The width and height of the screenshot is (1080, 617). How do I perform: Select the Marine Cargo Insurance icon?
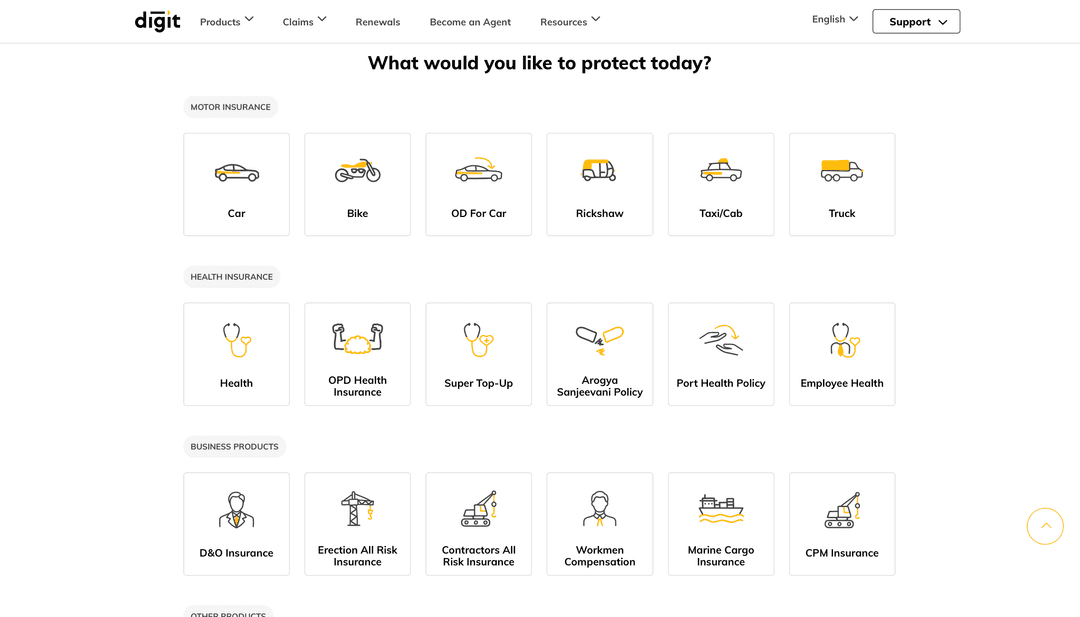[720, 510]
